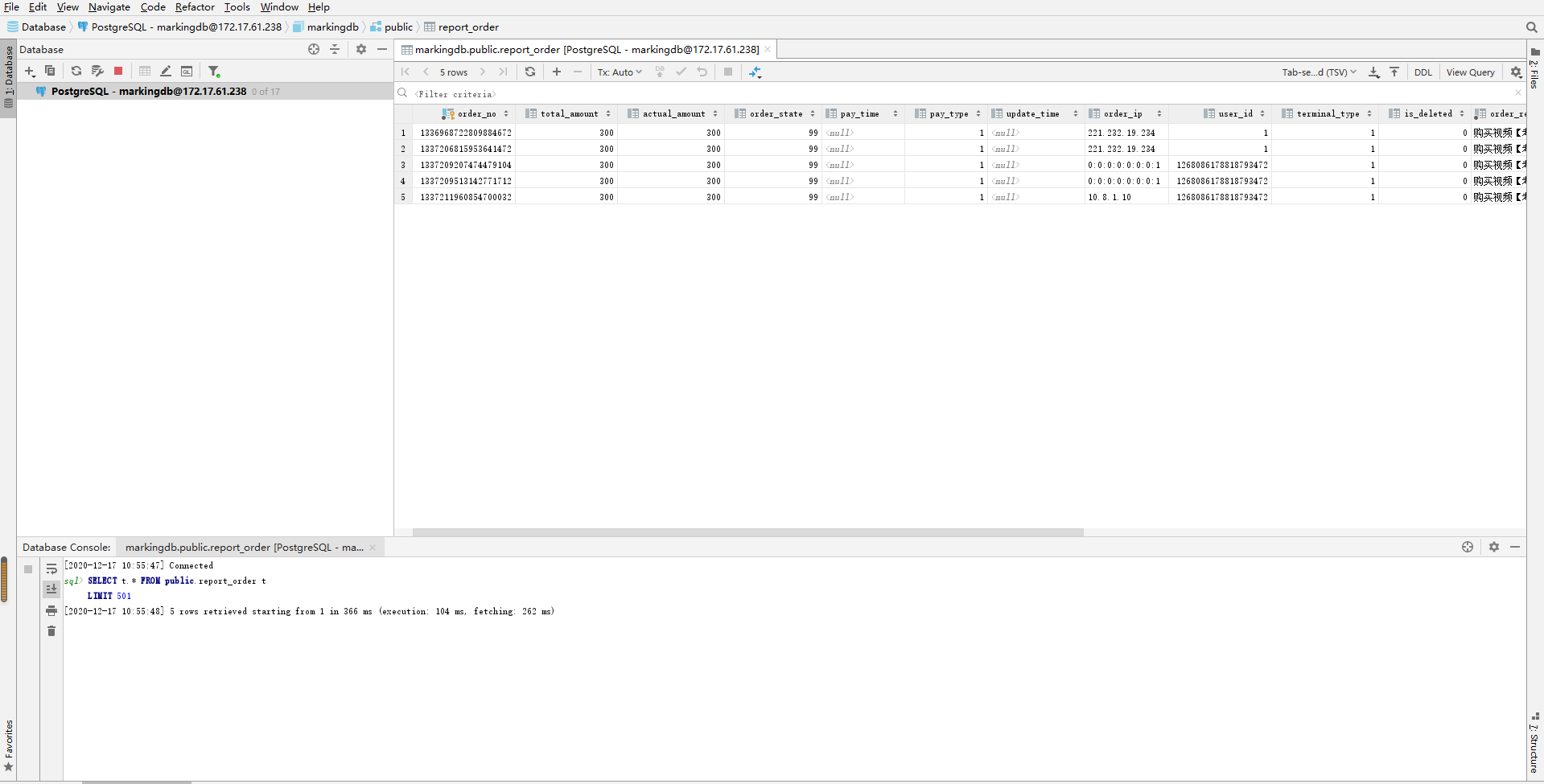The height and width of the screenshot is (784, 1544).
Task: Open the Tx: Auto transaction dropdown
Action: point(619,72)
